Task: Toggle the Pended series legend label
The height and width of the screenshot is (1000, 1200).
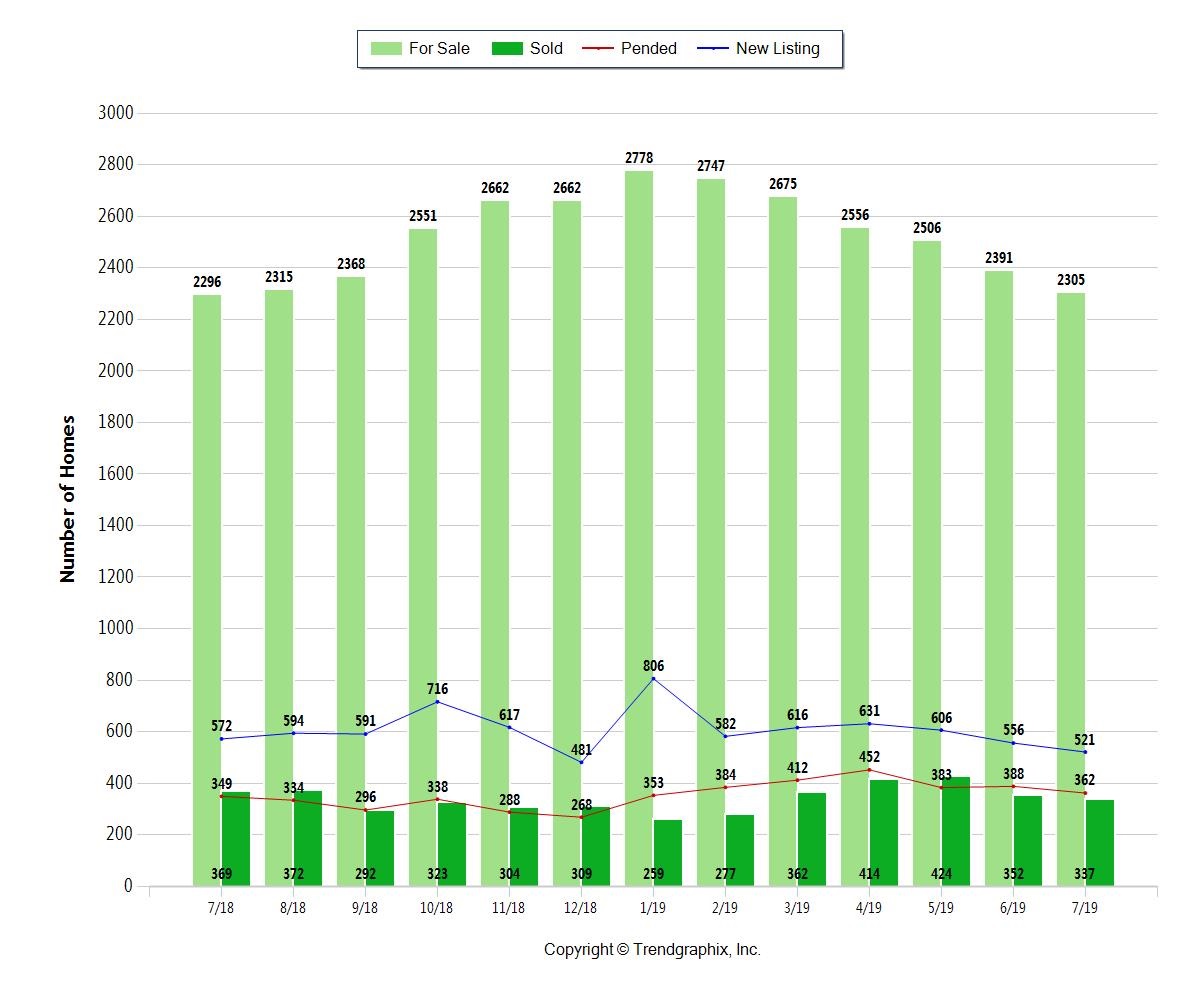Action: click(x=648, y=49)
